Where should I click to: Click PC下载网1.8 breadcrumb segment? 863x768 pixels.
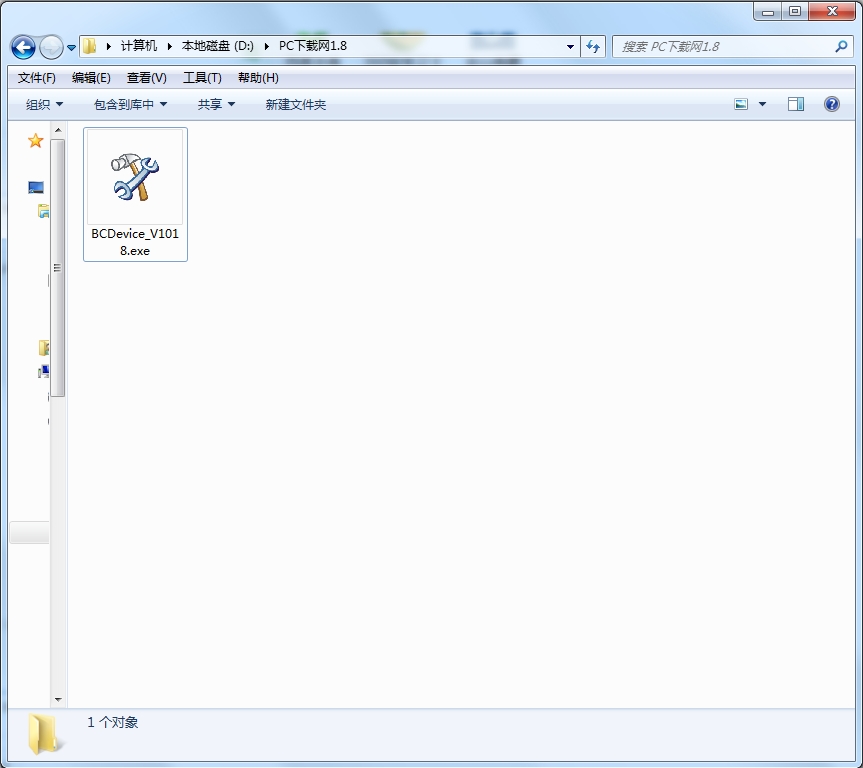click(313, 46)
